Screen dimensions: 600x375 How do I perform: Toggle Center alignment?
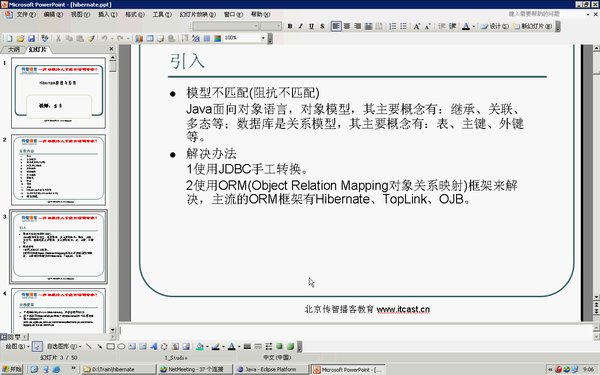347,26
